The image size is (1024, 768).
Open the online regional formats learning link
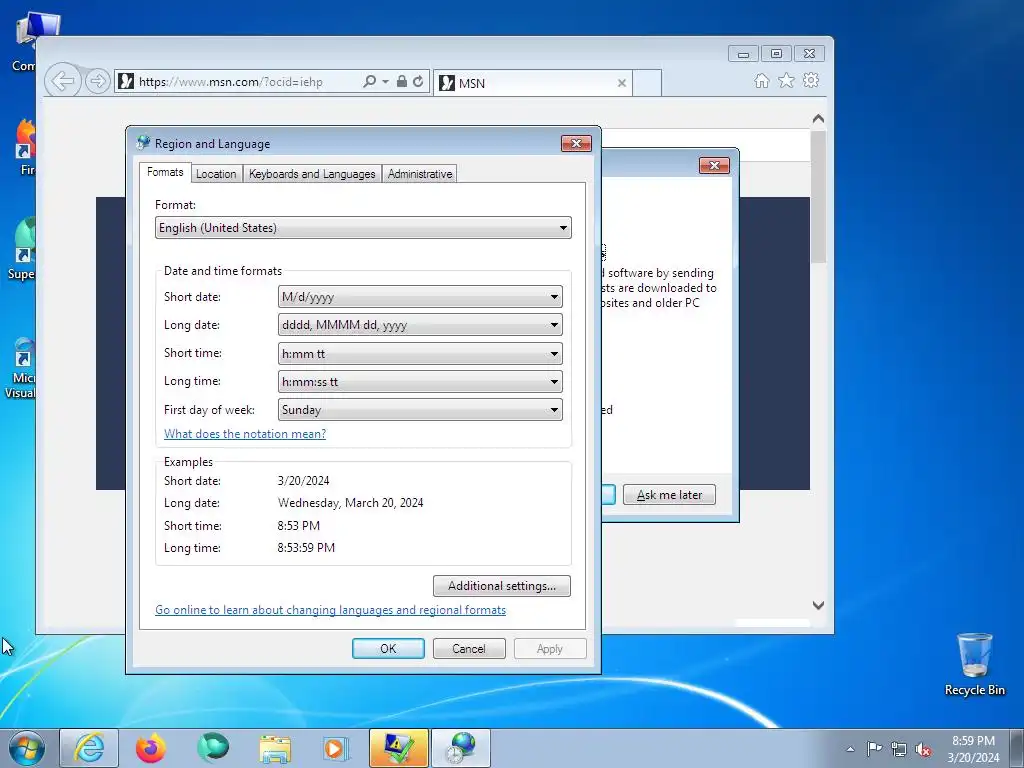click(330, 610)
